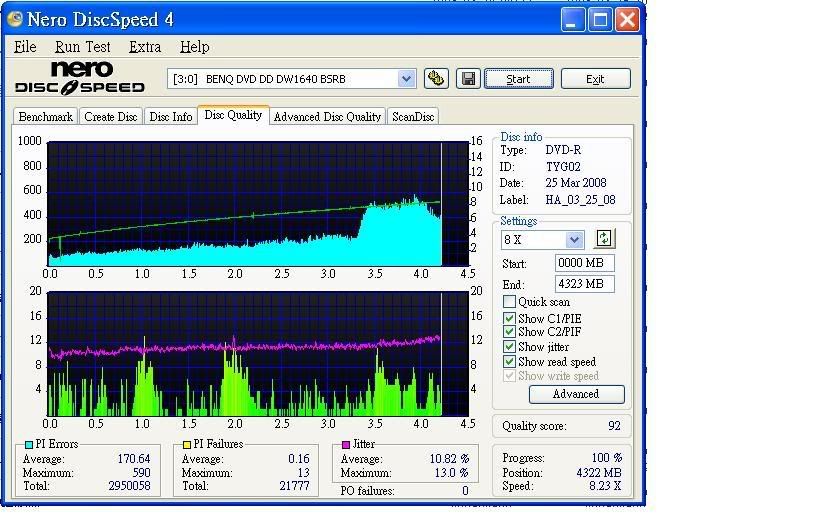This screenshot has width=840, height=525.
Task: Click the Quality score value 92
Action: coord(614,426)
